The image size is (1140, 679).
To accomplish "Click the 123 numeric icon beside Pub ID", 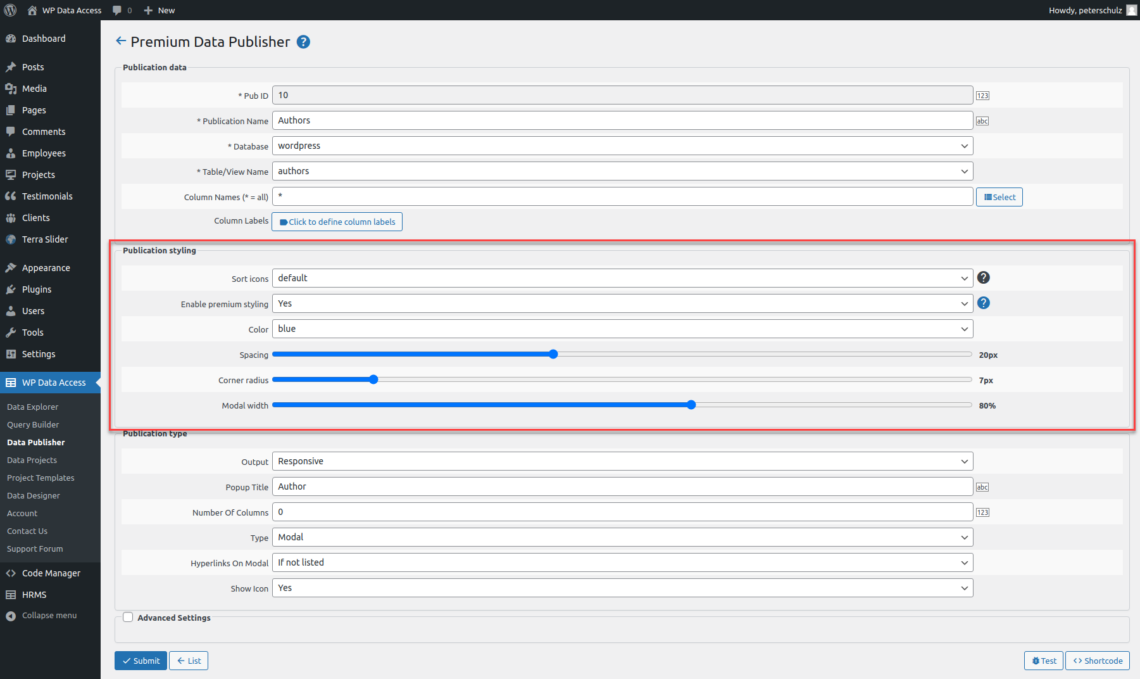I will pyautogui.click(x=980, y=95).
